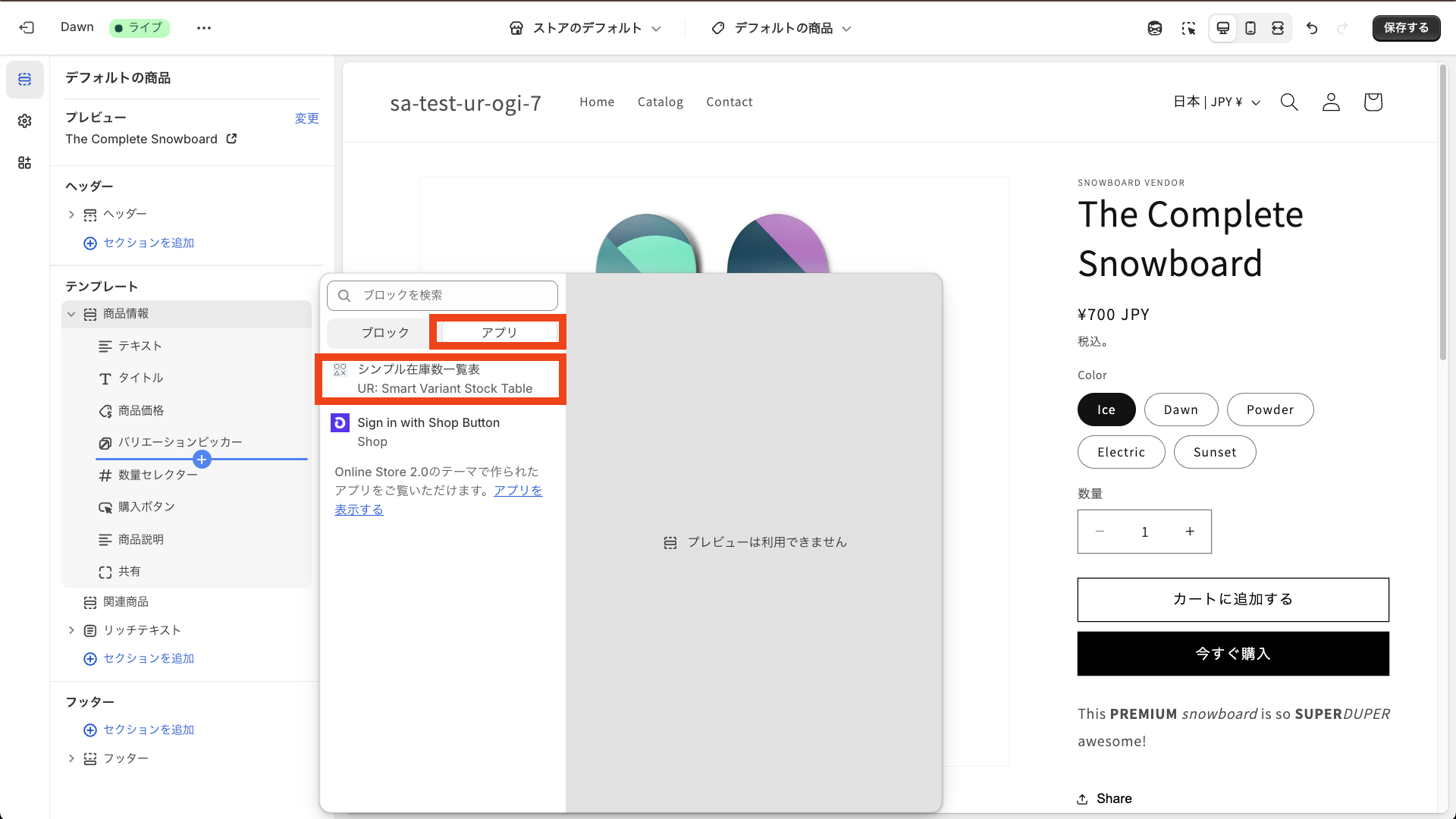This screenshot has height=819, width=1456.
Task: Open the Sections panel in the sidebar
Action: (x=25, y=79)
